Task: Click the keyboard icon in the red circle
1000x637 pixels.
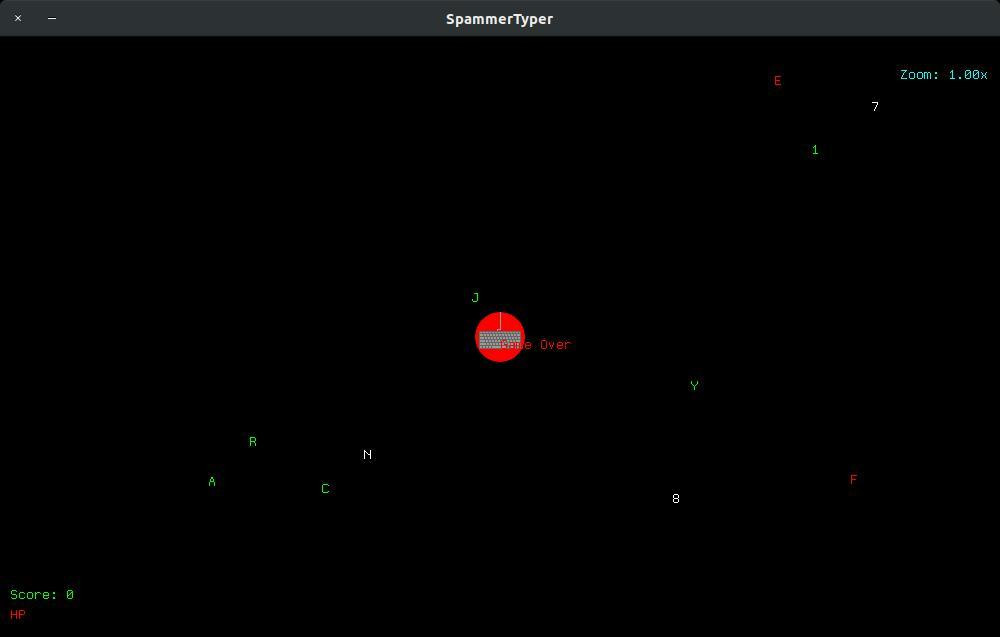Action: coord(499,339)
